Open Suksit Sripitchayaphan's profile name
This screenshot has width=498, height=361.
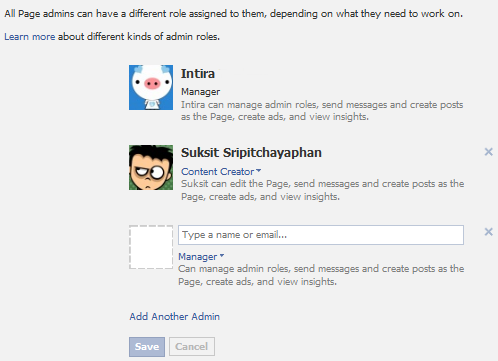[x=251, y=153]
